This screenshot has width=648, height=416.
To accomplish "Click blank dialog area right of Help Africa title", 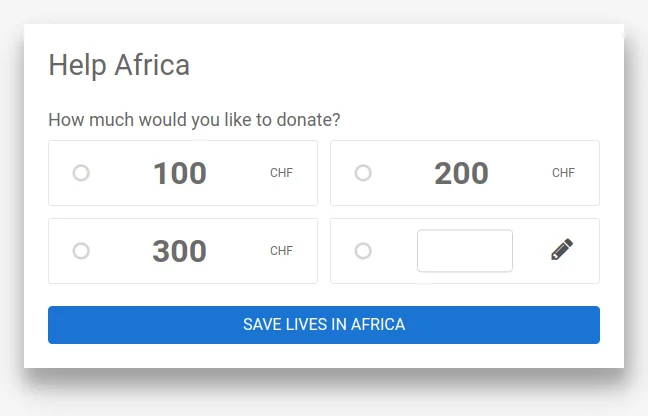I will coord(405,65).
